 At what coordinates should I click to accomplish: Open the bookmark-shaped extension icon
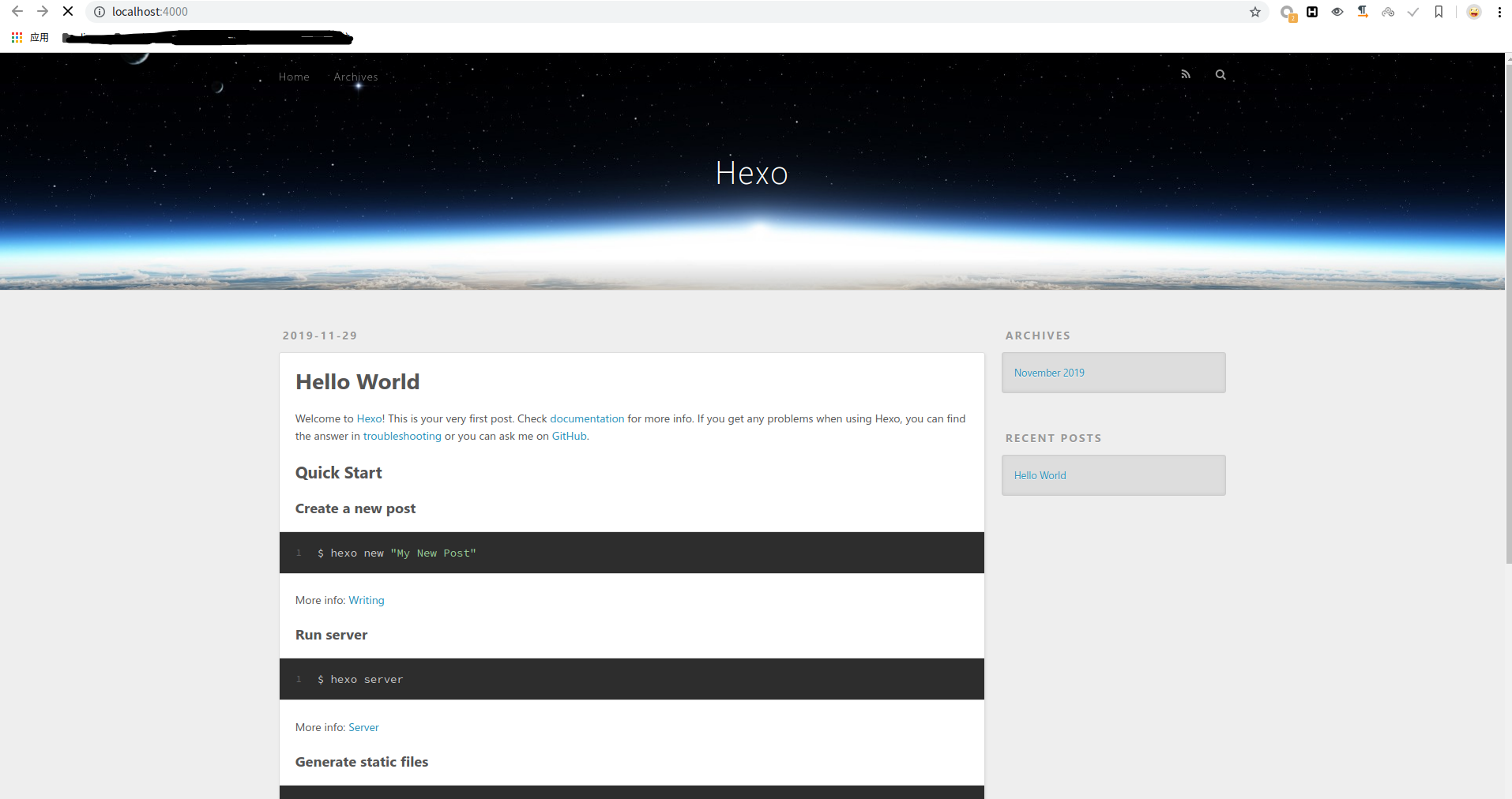click(x=1439, y=12)
